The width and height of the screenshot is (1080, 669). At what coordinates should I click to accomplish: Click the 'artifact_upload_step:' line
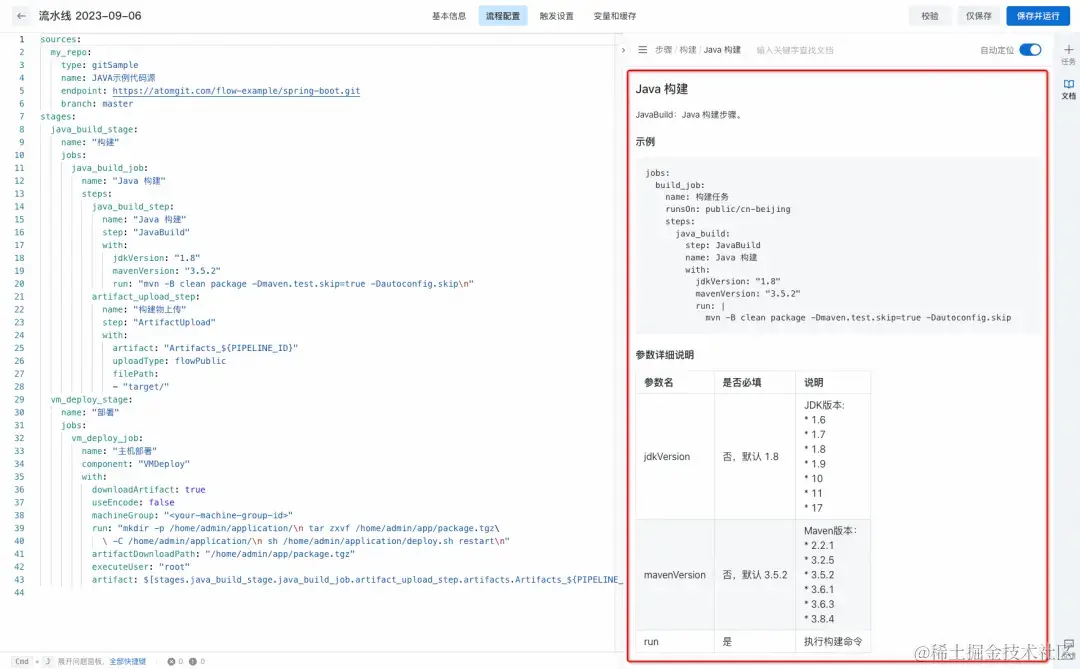pyautogui.click(x=145, y=296)
